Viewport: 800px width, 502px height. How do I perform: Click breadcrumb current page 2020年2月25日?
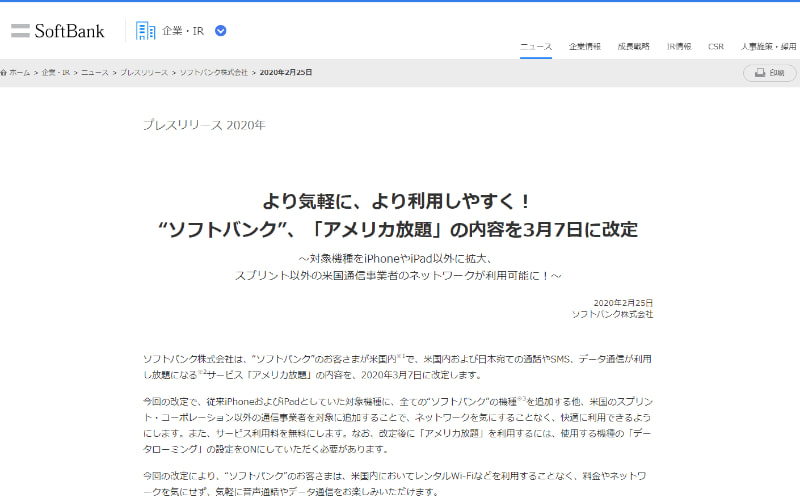(x=286, y=73)
